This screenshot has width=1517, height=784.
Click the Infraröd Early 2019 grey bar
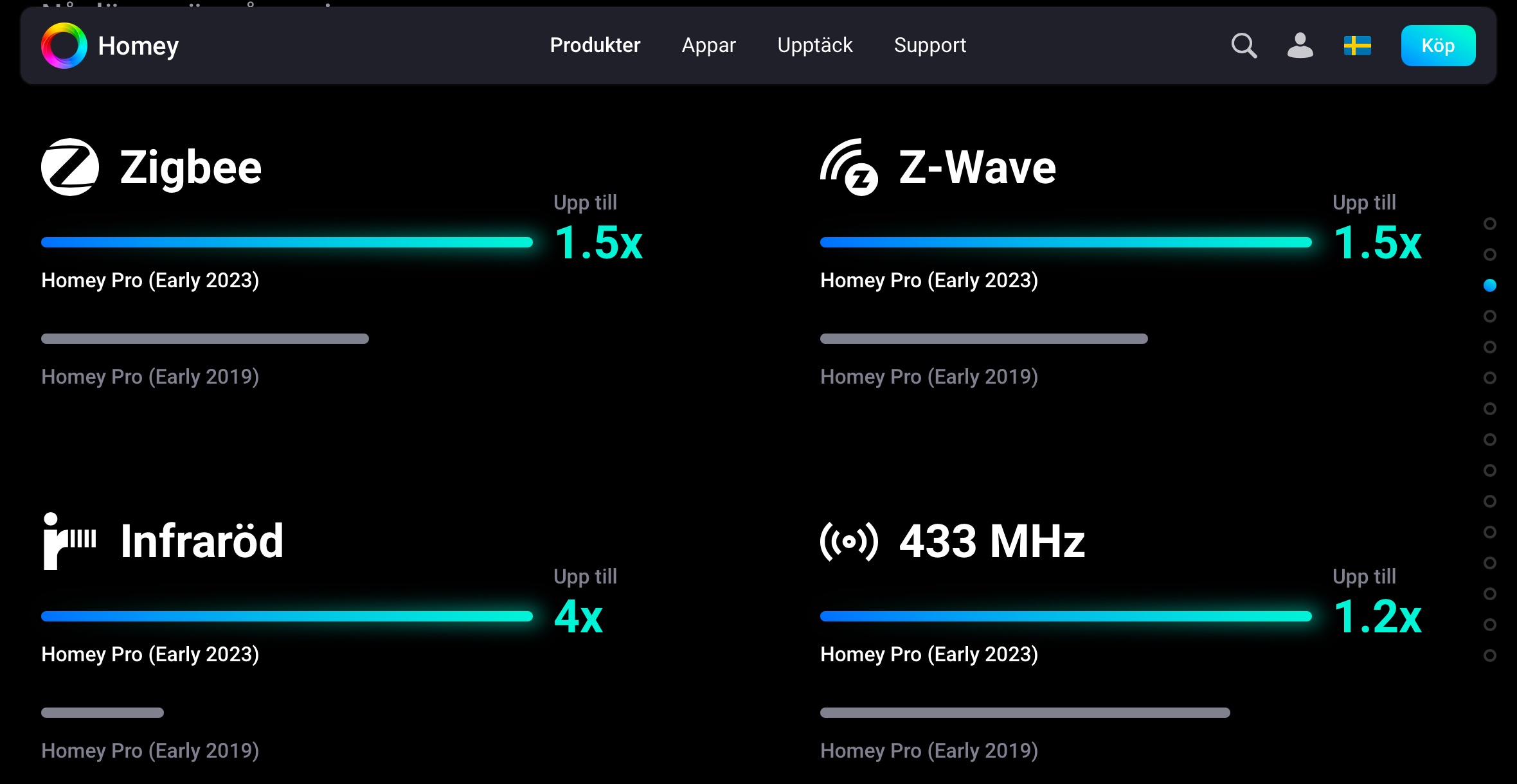(x=102, y=712)
